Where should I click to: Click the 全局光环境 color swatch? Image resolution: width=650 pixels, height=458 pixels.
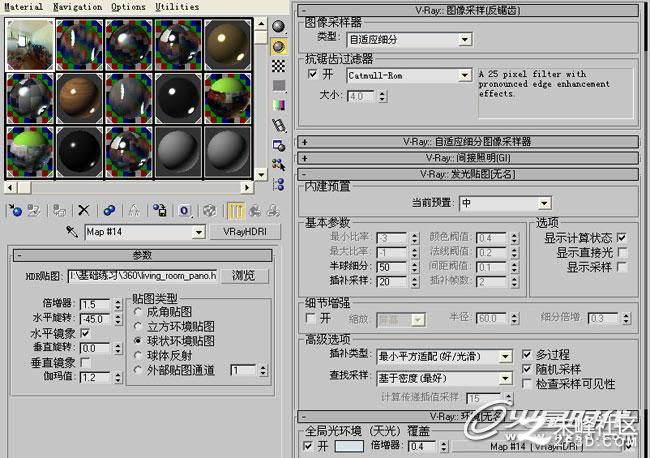pyautogui.click(x=349, y=446)
